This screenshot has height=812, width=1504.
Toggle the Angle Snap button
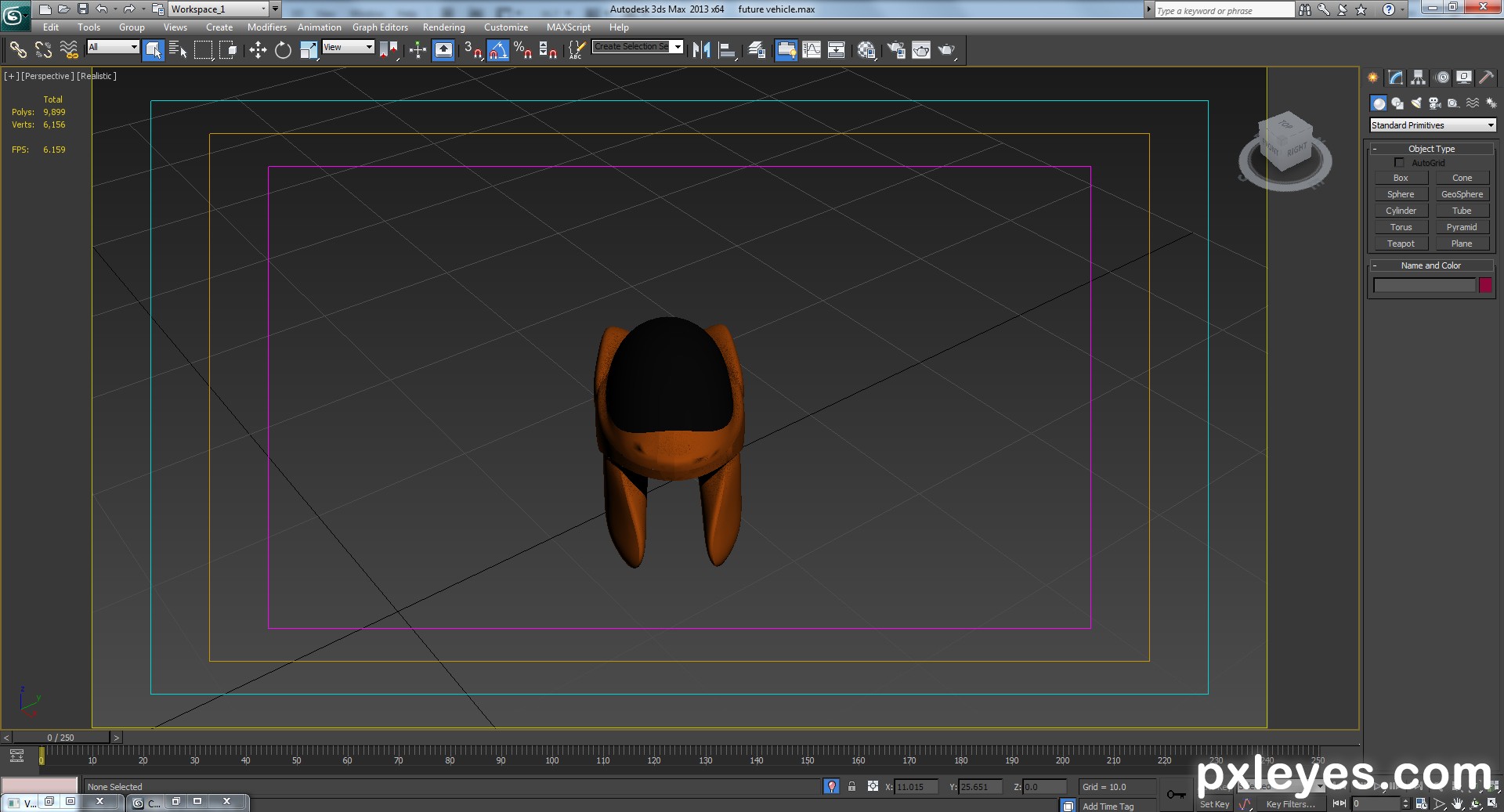tap(498, 50)
